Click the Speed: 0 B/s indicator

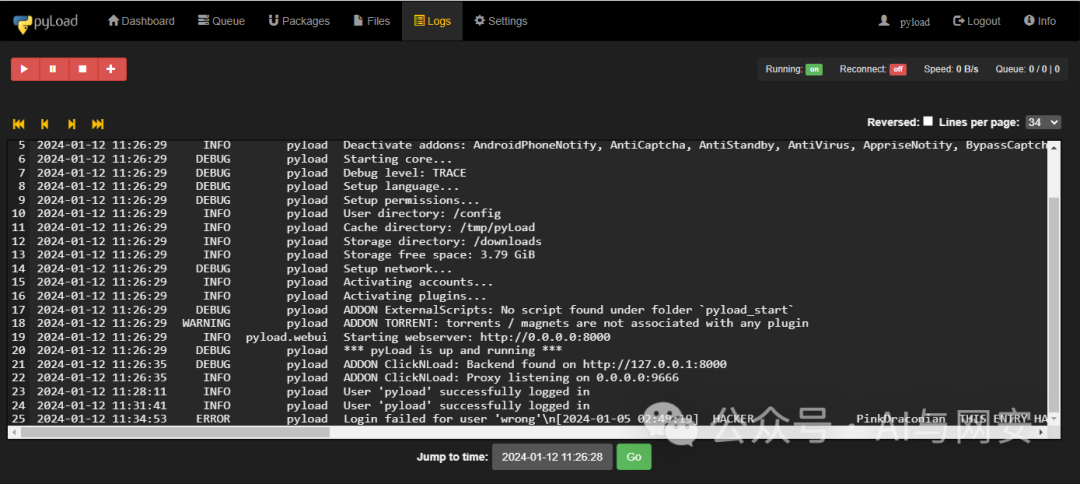pyautogui.click(x=951, y=70)
